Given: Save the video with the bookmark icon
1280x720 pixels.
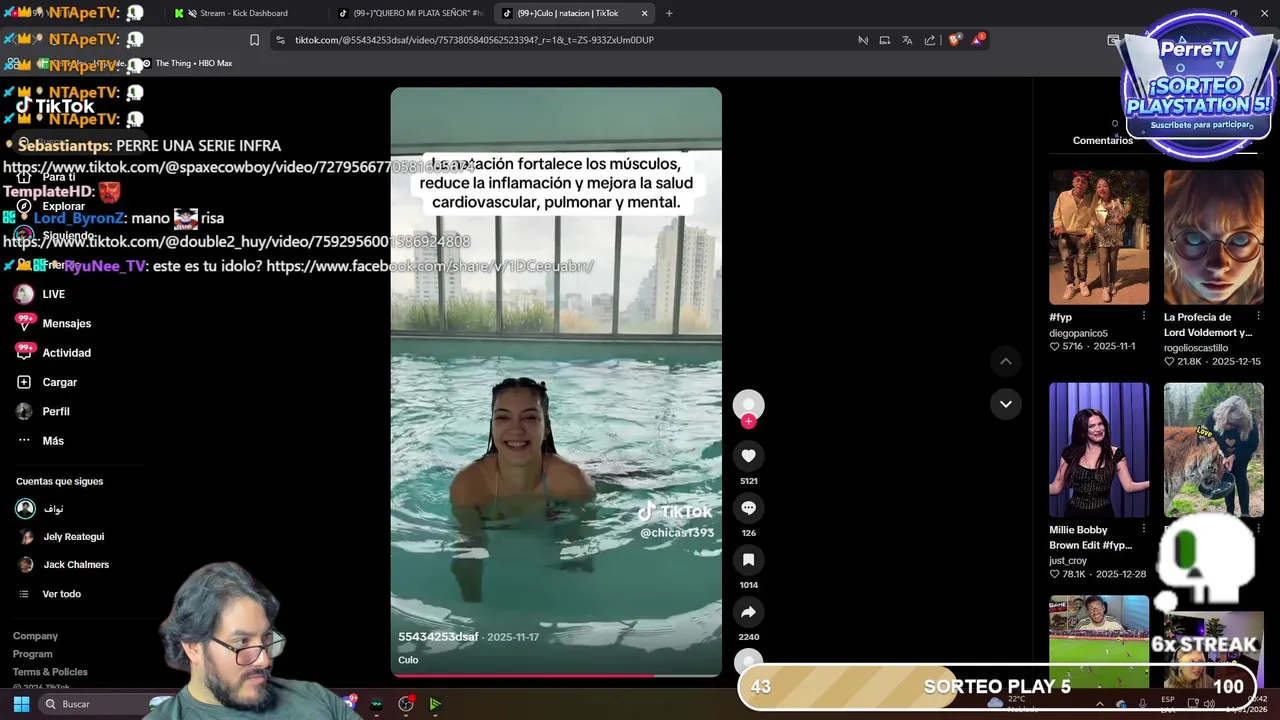Looking at the screenshot, I should coord(748,560).
